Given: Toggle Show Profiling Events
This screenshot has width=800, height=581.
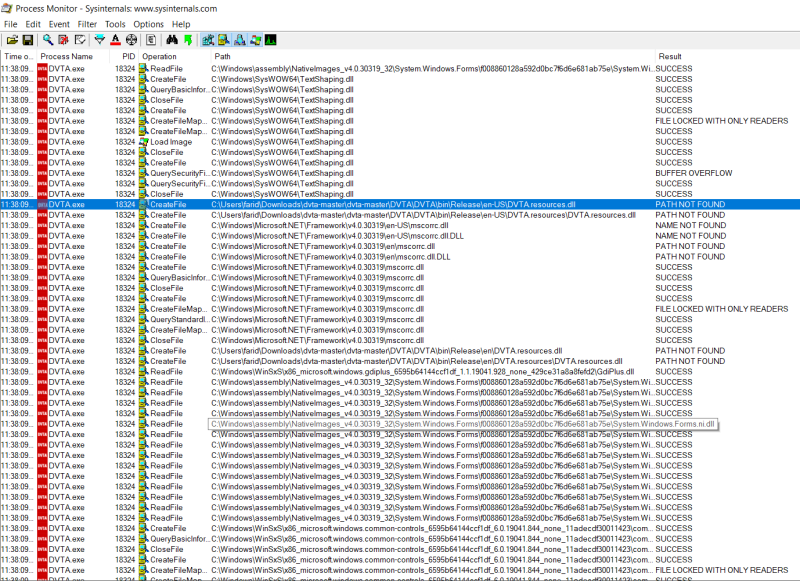Looking at the screenshot, I should tap(271, 40).
